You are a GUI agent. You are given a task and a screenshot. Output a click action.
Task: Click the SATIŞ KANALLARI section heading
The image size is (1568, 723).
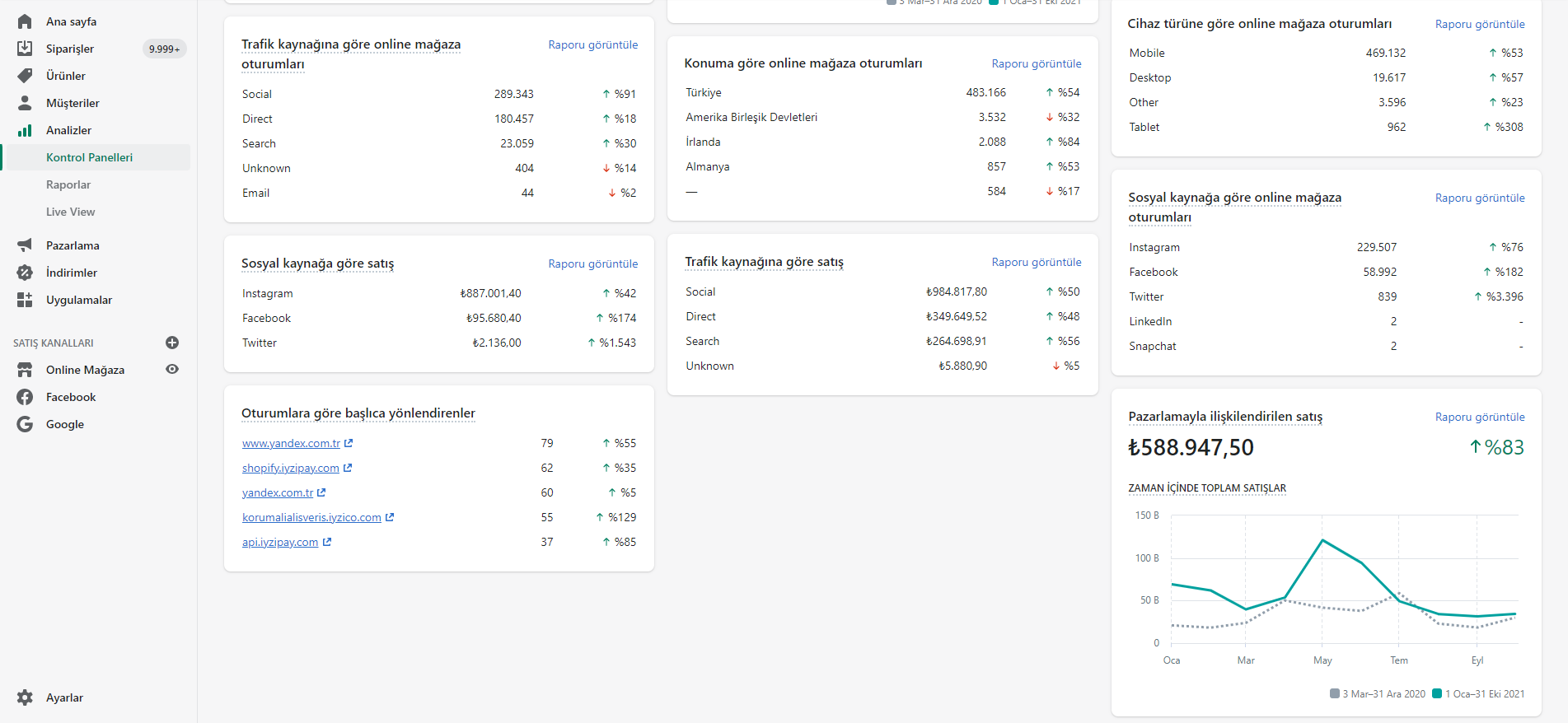(x=54, y=343)
